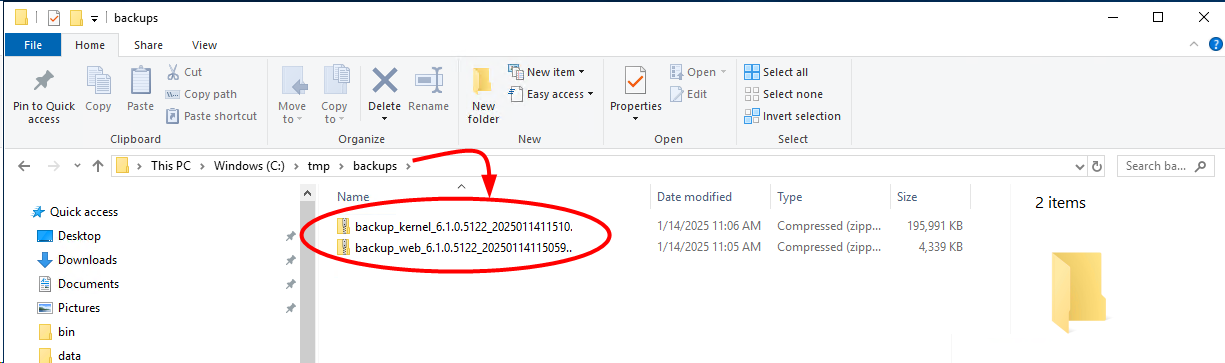Select Quick access in navigation pane
The width and height of the screenshot is (1225, 363).
(x=84, y=212)
